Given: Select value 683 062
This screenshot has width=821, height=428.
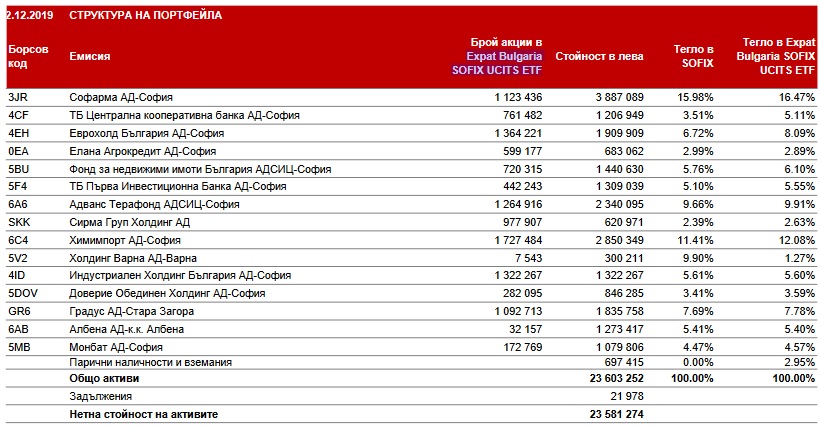Looking at the screenshot, I should [x=624, y=151].
